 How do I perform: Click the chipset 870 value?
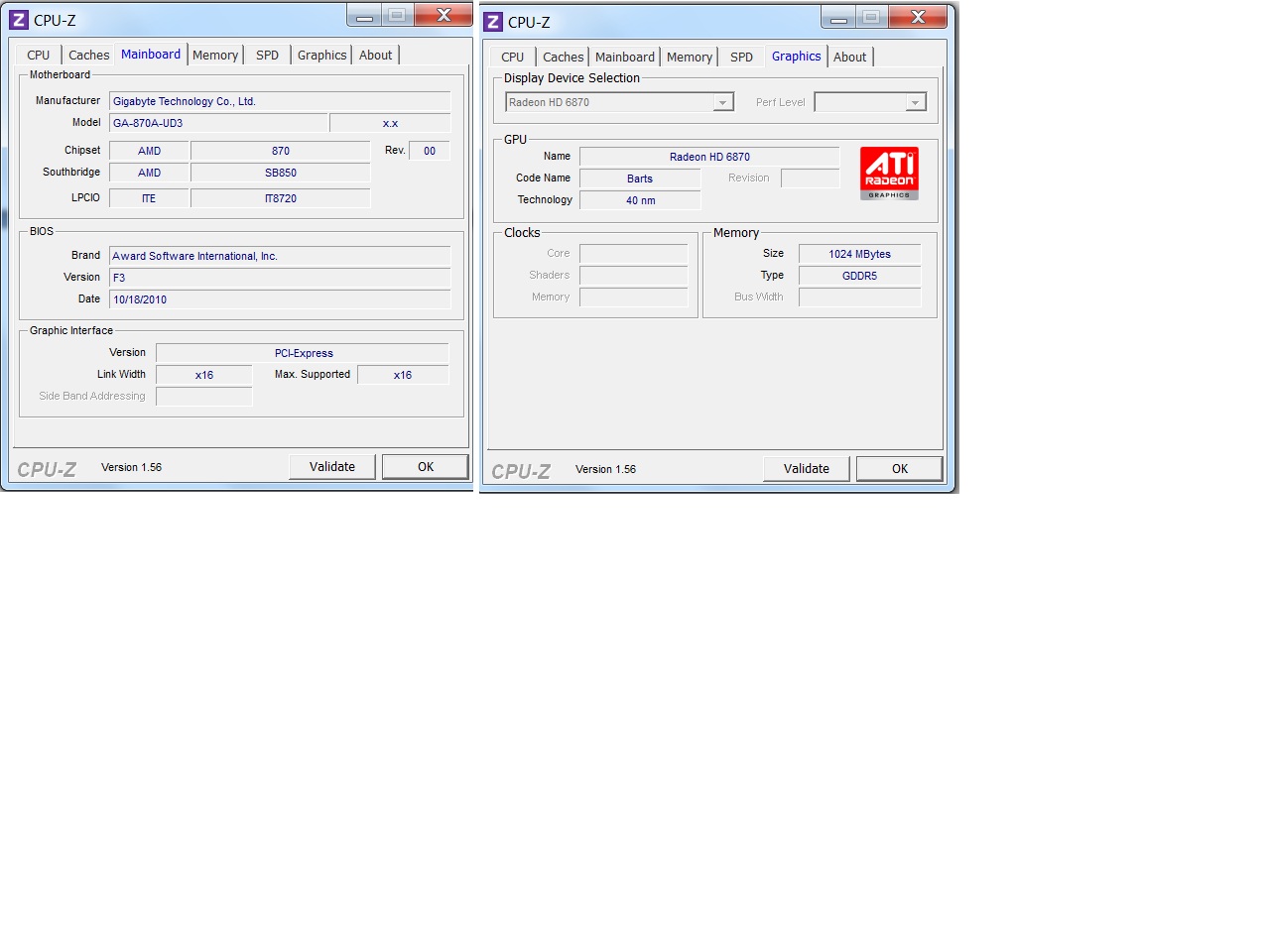(x=281, y=151)
